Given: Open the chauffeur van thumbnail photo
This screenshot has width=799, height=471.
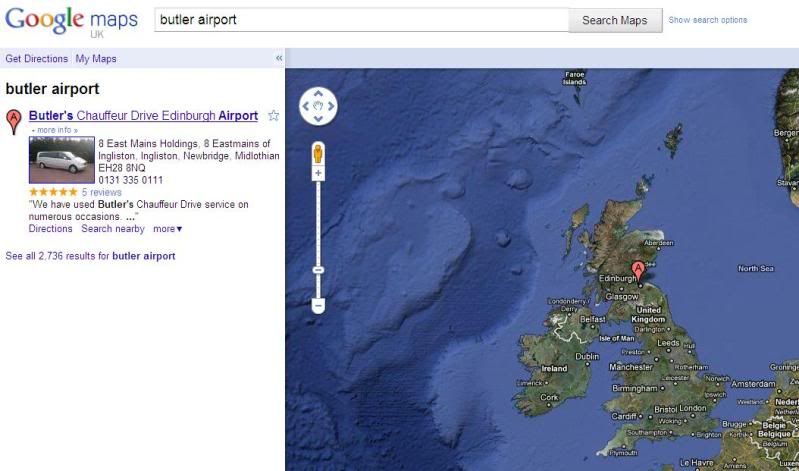Looking at the screenshot, I should click(62, 160).
